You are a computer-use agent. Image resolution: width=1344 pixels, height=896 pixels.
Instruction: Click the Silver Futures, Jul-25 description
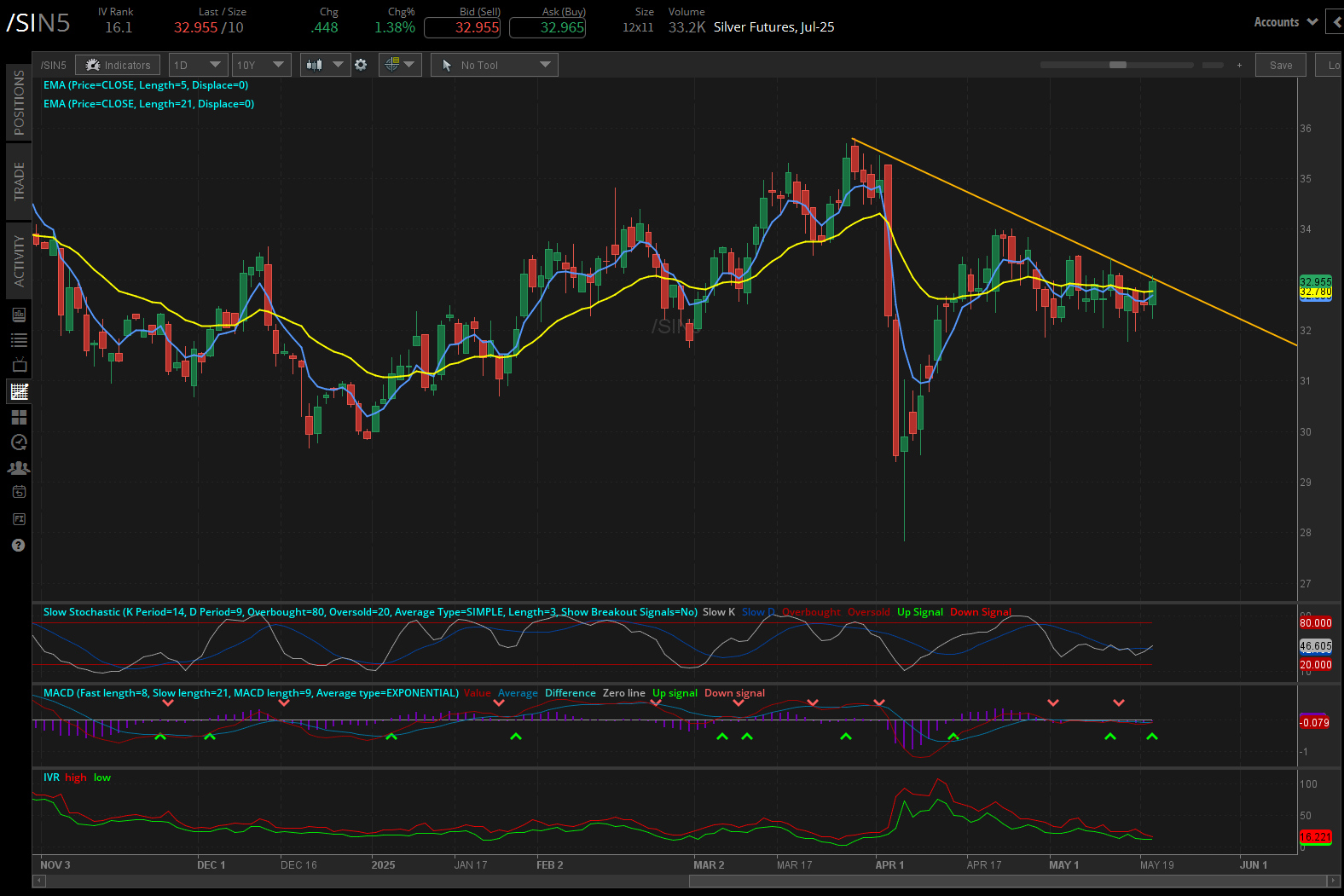[773, 27]
